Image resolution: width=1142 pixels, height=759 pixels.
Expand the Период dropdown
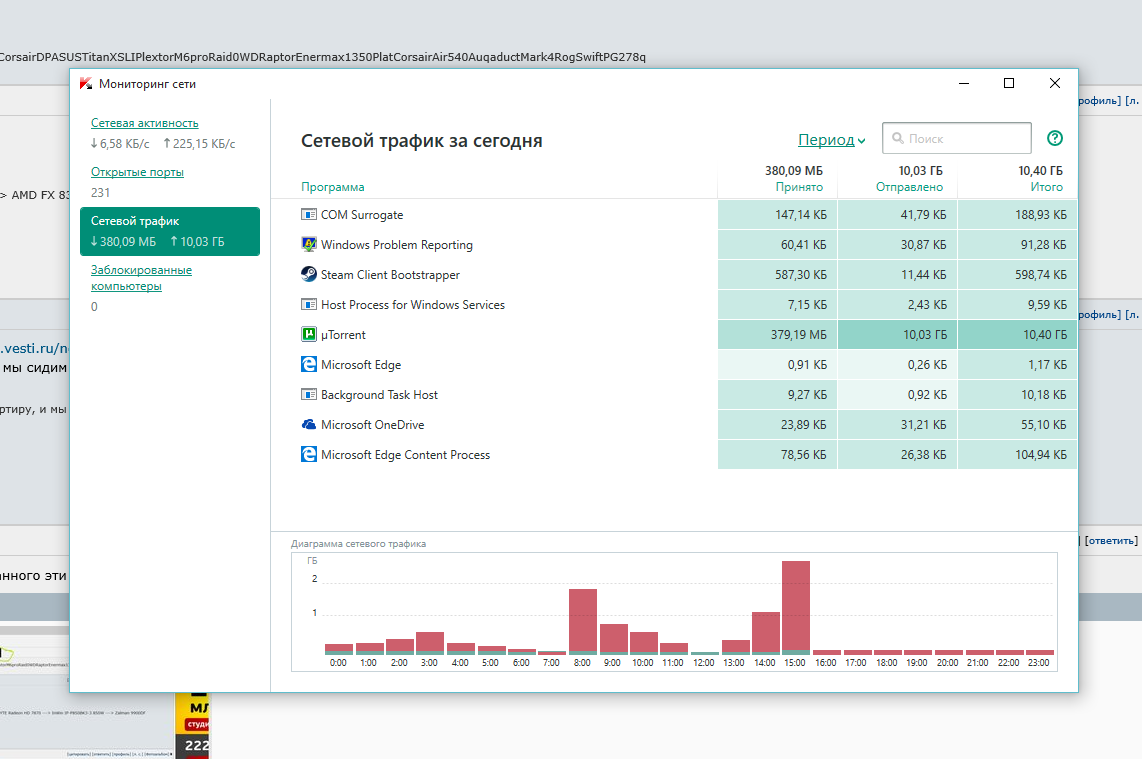(x=831, y=140)
